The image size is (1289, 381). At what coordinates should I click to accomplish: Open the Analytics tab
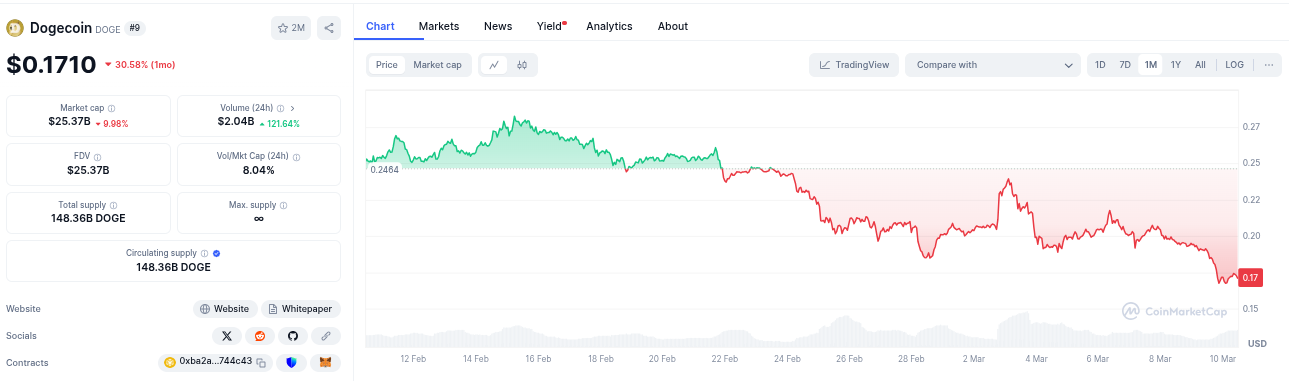[609, 26]
